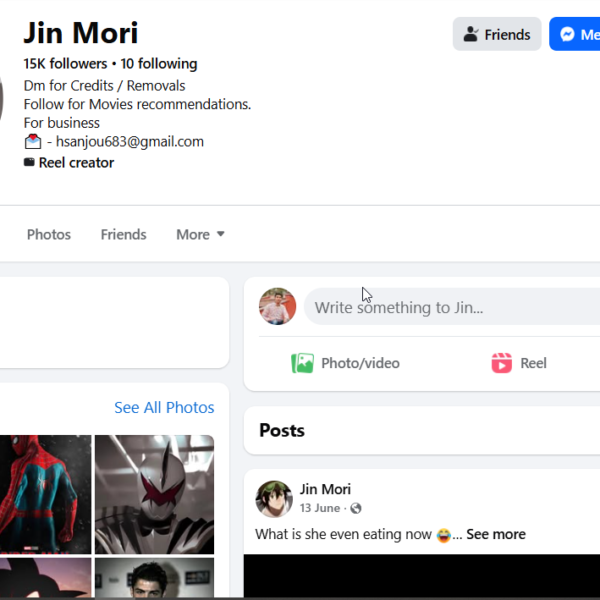Click the 'Follow for Movies recommendations.' text

[137, 104]
